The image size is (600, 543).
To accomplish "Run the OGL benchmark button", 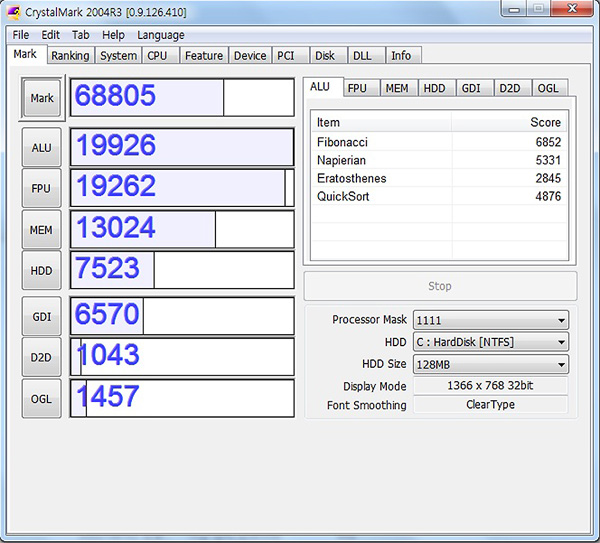I will click(x=41, y=399).
